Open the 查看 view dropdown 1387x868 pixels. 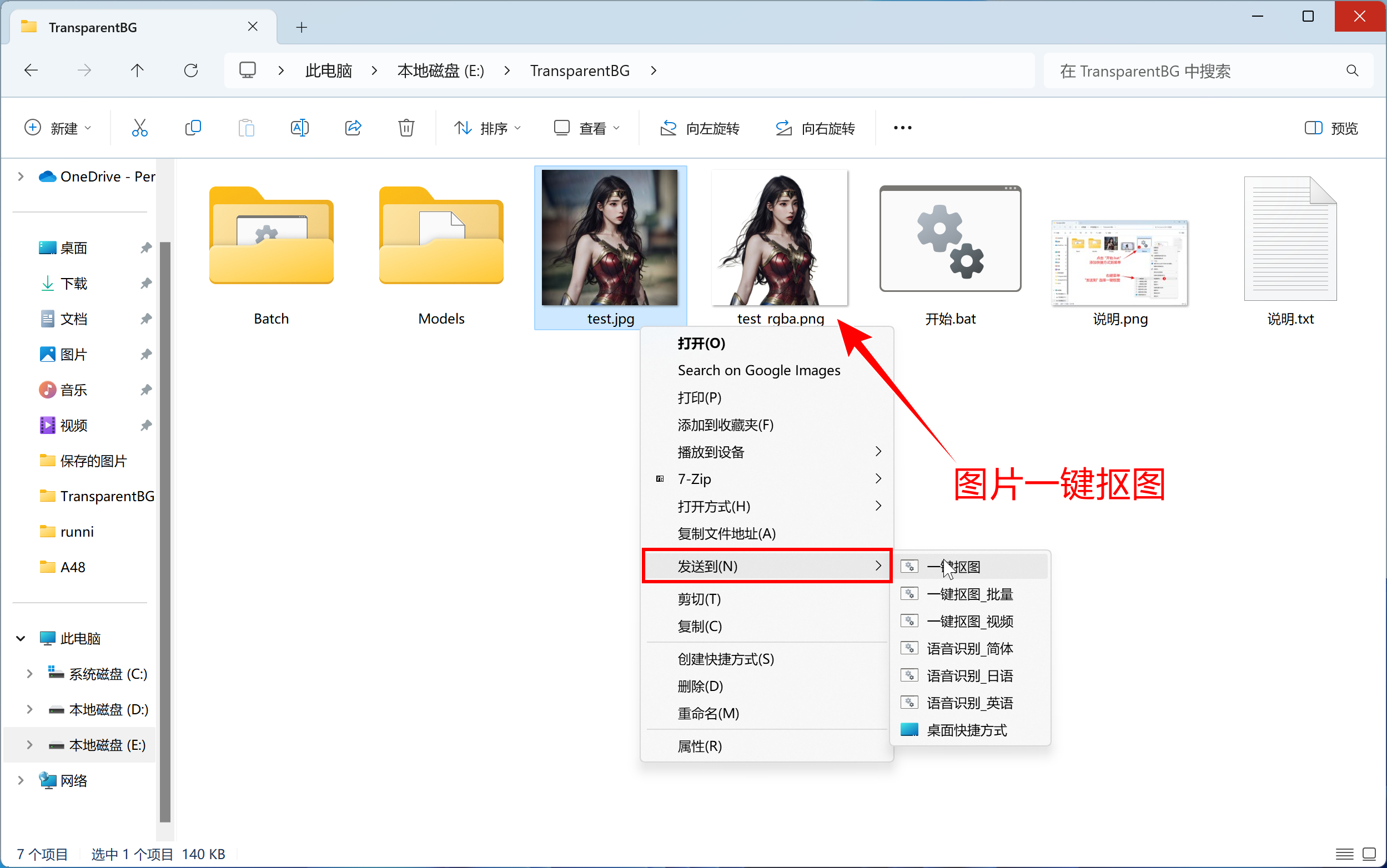[586, 128]
